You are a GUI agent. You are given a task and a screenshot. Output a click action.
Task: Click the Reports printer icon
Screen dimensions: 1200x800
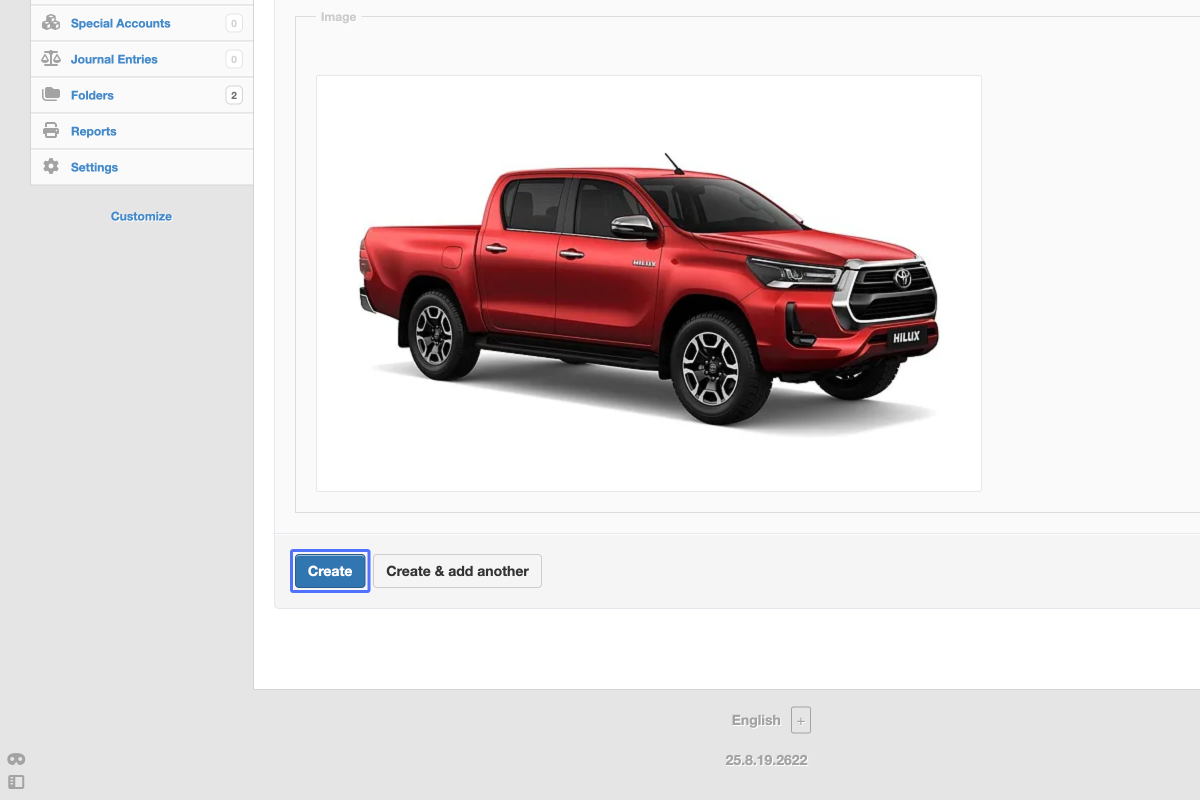pyautogui.click(x=51, y=131)
